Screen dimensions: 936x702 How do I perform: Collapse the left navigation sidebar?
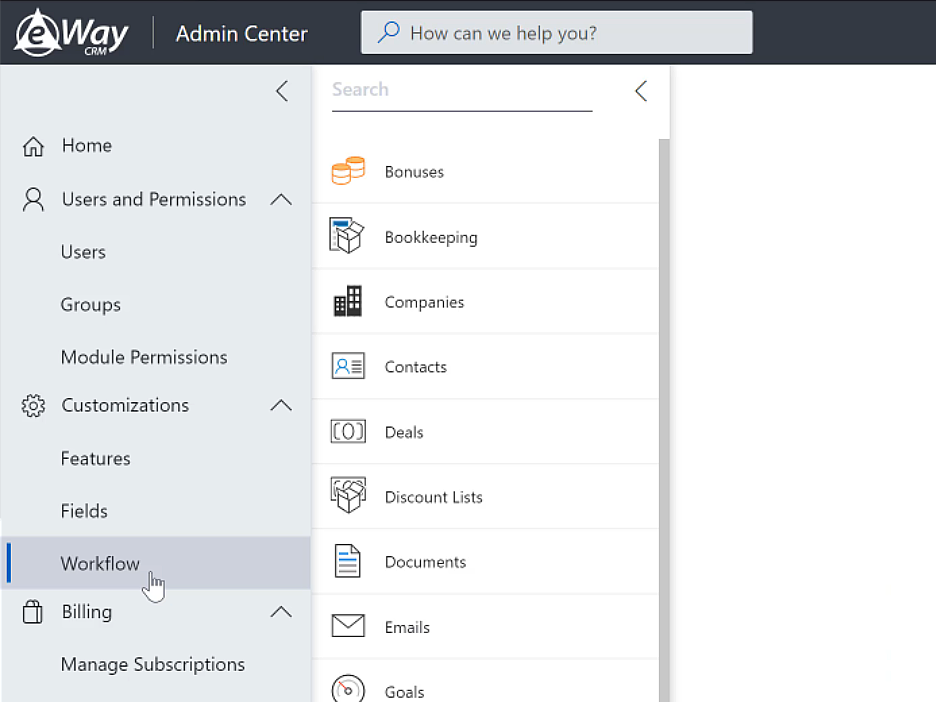(x=282, y=91)
